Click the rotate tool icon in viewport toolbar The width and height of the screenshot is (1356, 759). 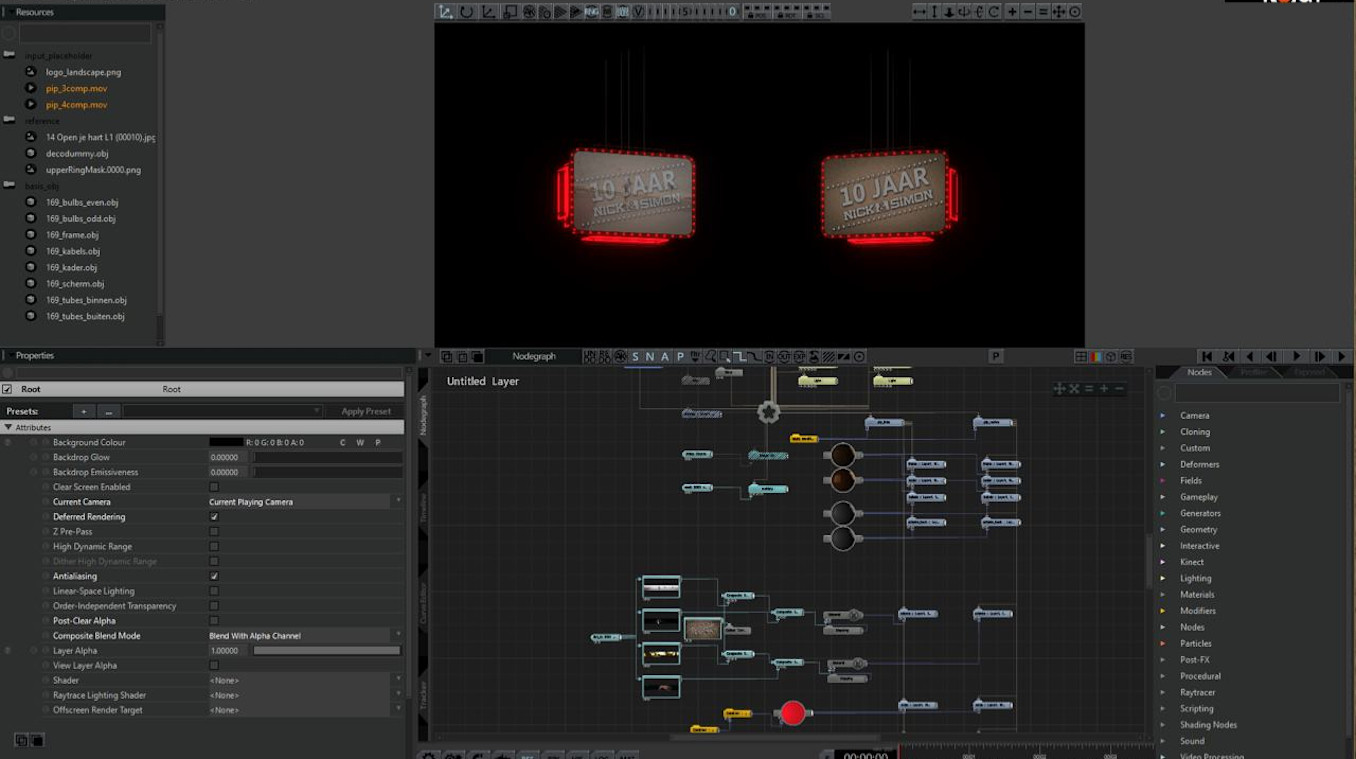(467, 12)
